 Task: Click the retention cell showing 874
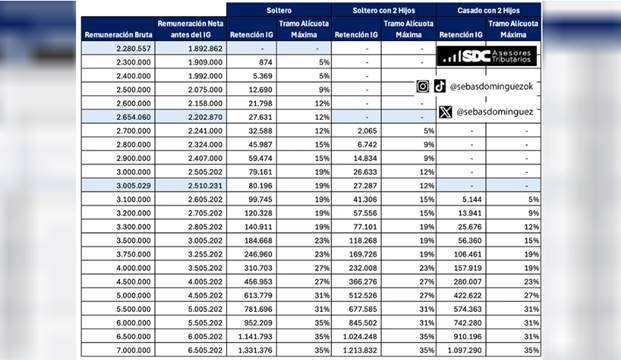click(x=251, y=62)
